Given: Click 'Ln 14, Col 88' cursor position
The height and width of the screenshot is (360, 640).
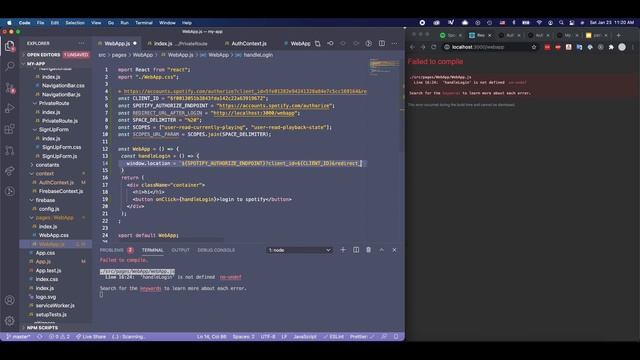Looking at the screenshot, I should (x=211, y=337).
